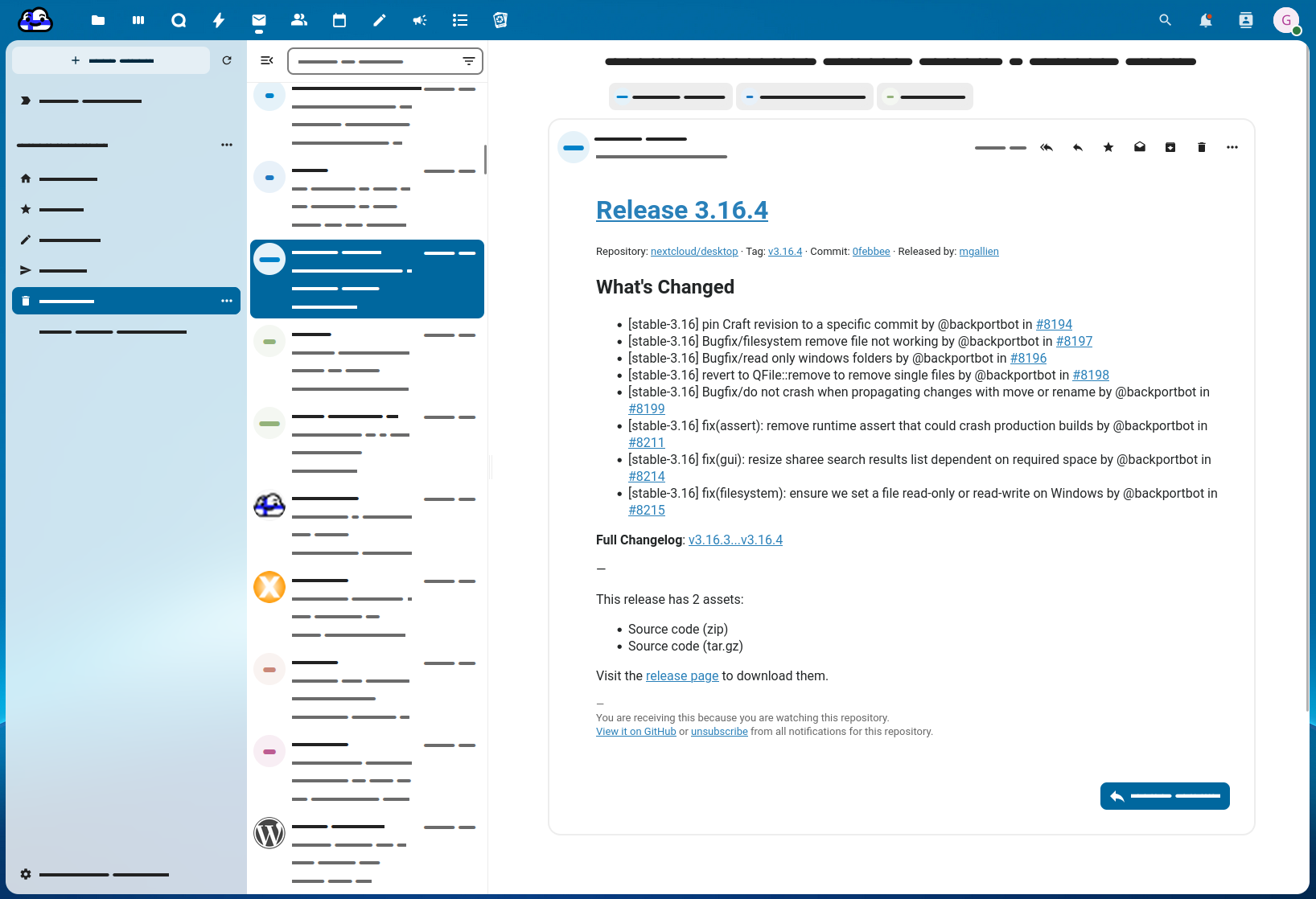The width and height of the screenshot is (1316, 899).
Task: Click the message list scrollbar thumb
Action: click(485, 159)
